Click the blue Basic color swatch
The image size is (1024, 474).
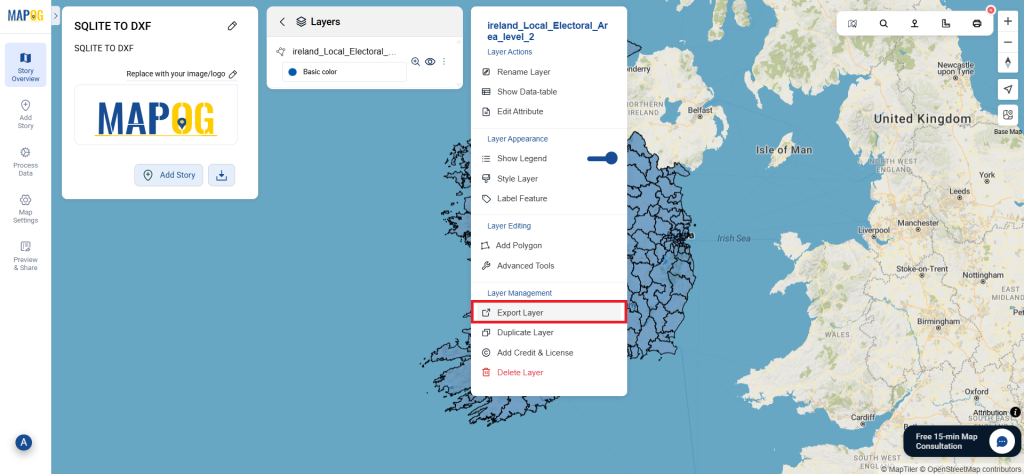coord(292,72)
